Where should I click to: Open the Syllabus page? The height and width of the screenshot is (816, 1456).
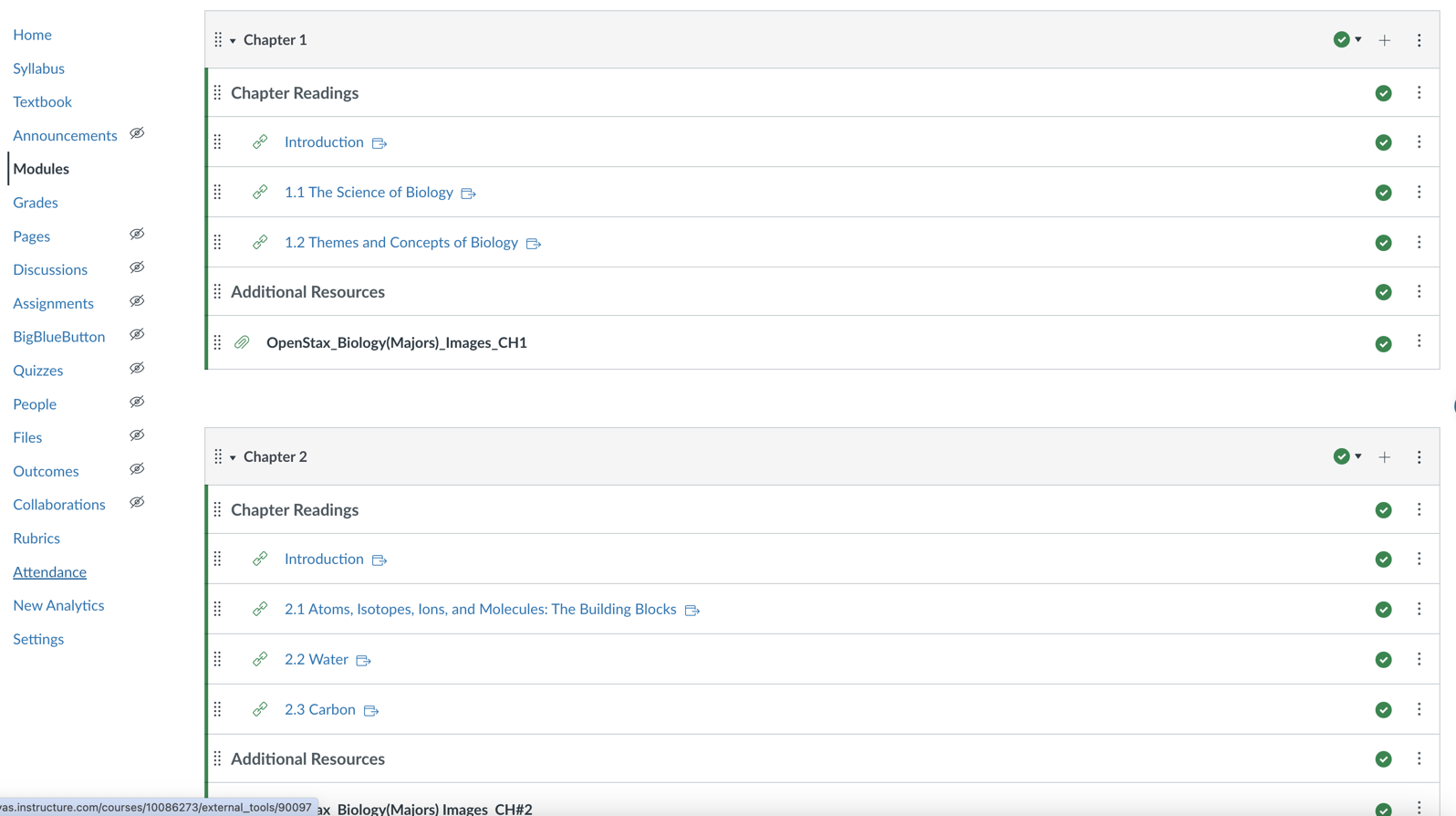pyautogui.click(x=38, y=68)
